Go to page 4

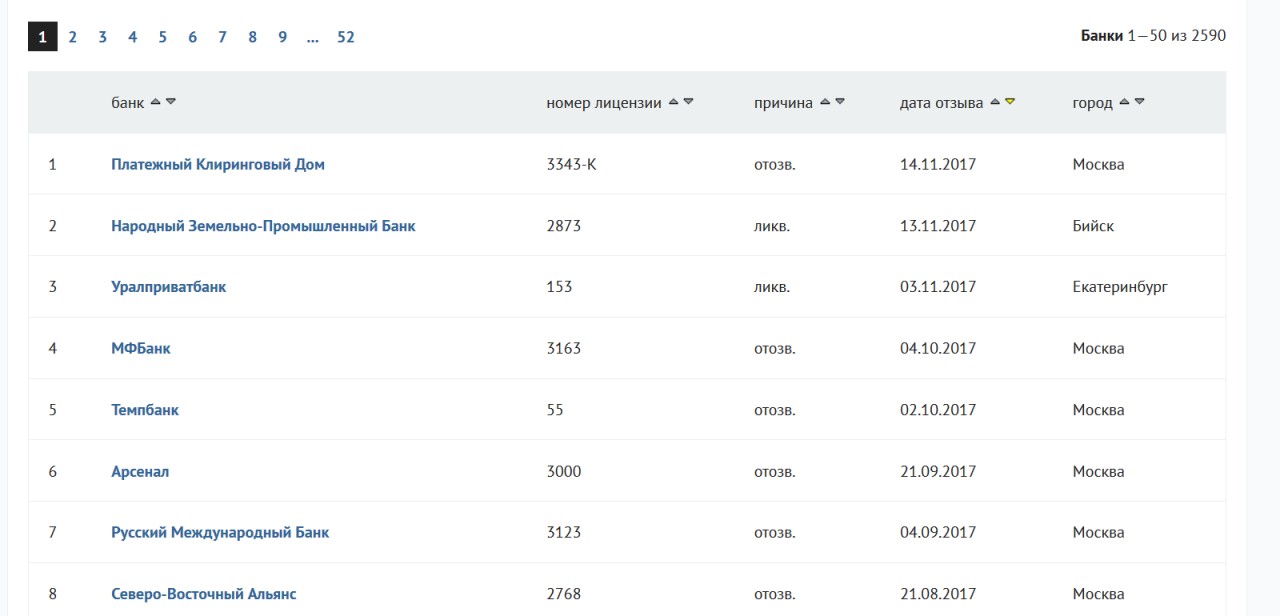(132, 37)
